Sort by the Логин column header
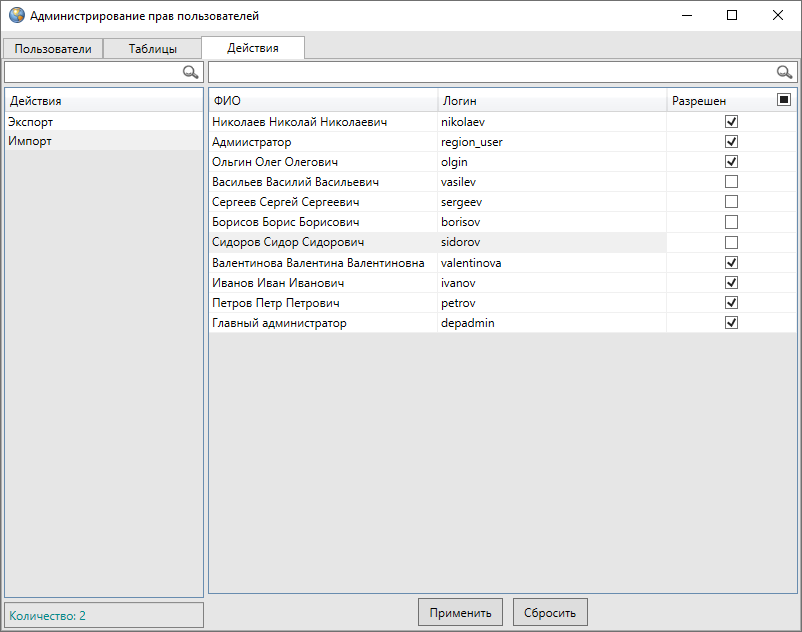The image size is (802, 632). [551, 101]
